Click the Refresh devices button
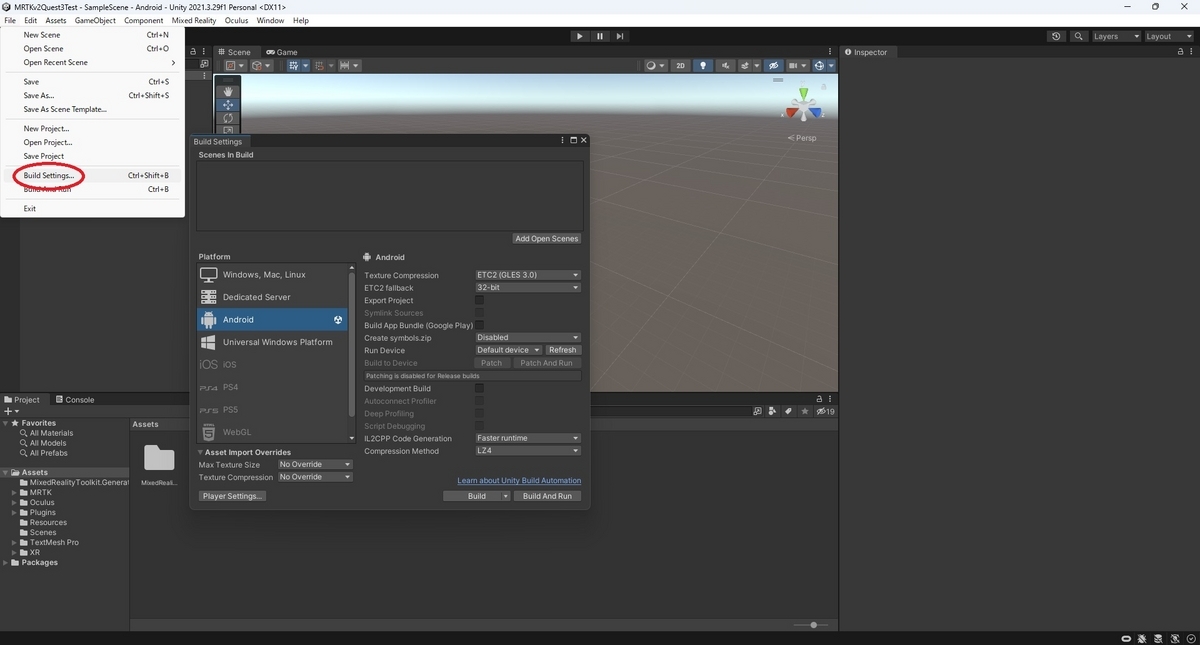Viewport: 1200px width, 645px height. 563,350
